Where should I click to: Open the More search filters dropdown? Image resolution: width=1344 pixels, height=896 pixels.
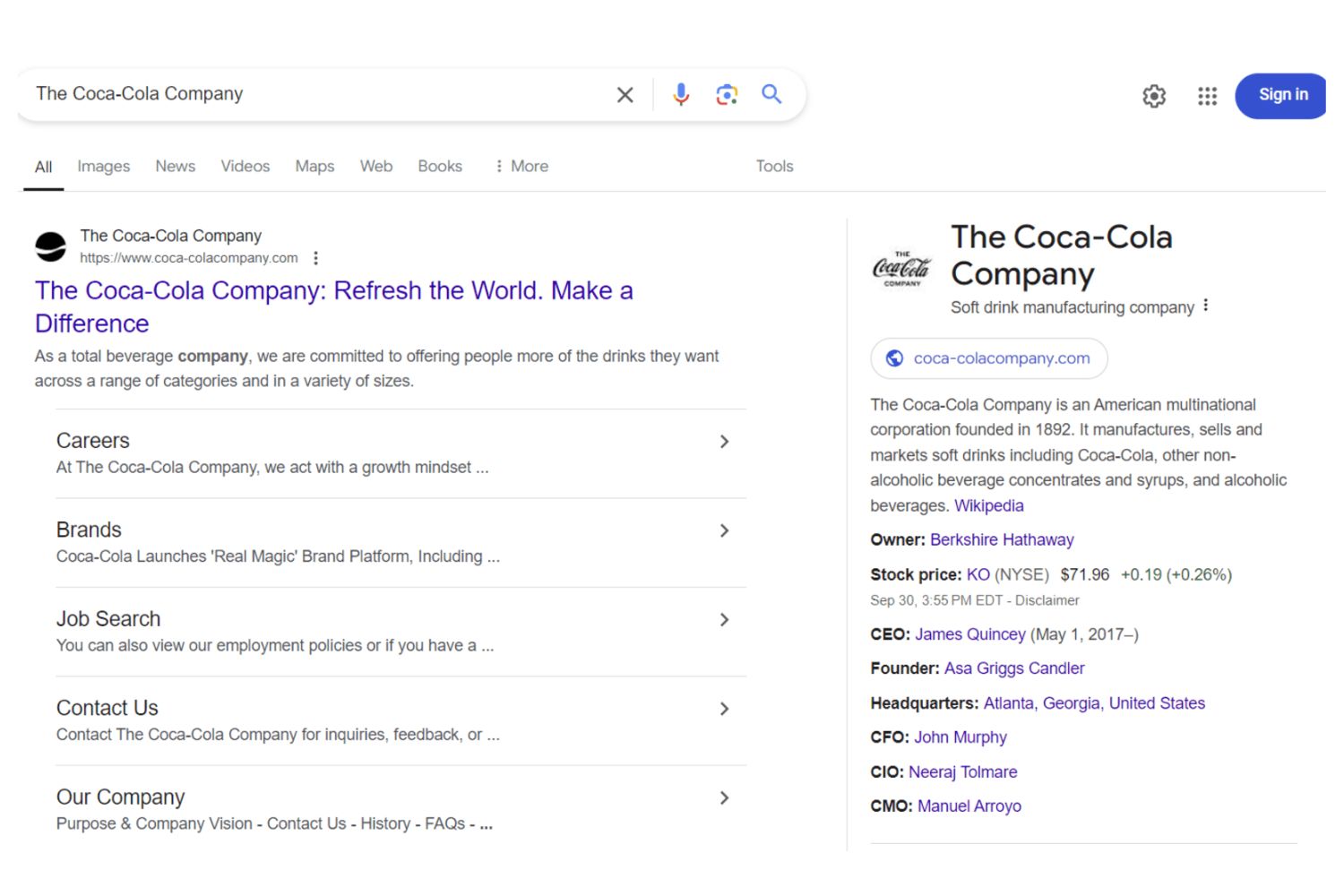tap(521, 167)
